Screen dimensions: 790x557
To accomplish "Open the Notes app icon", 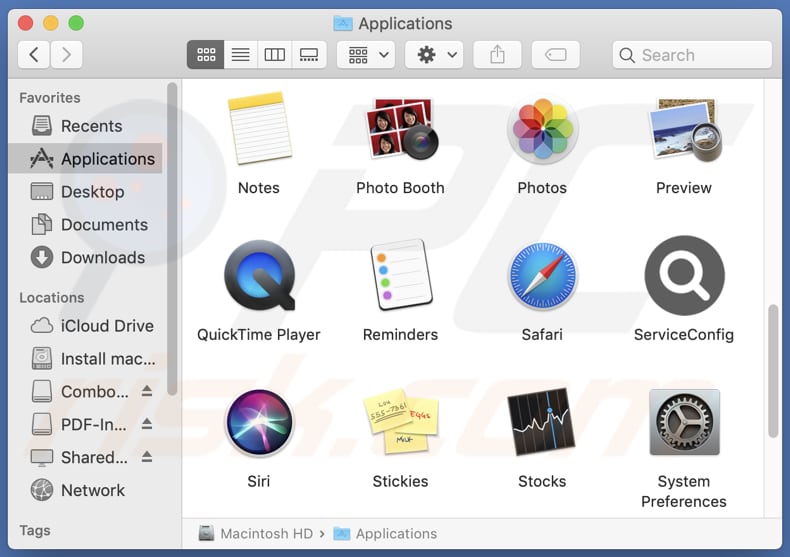I will pos(259,129).
